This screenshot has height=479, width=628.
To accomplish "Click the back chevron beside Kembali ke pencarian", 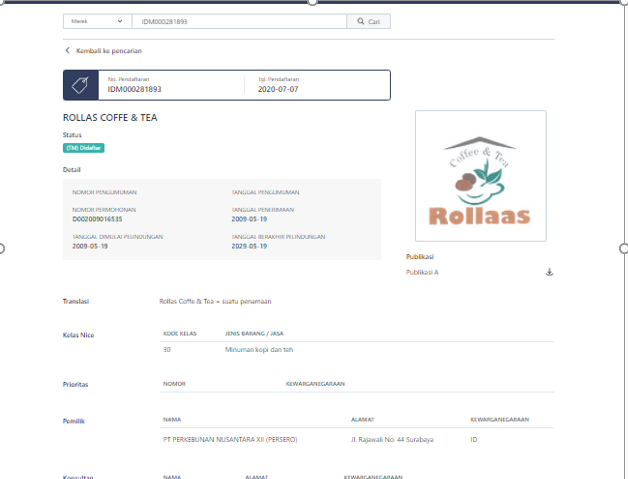I will coord(67,50).
